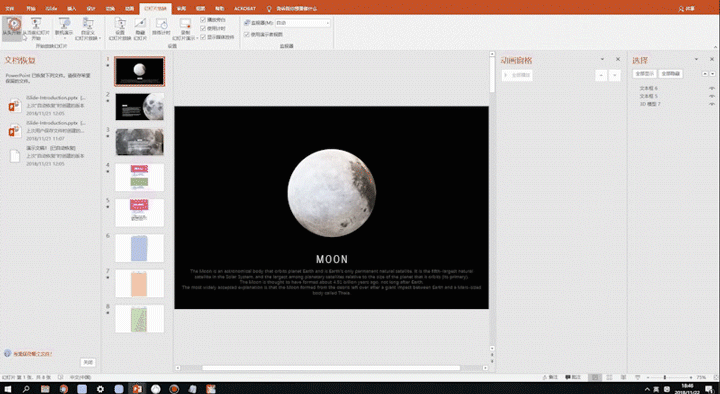Open the ACROBAT tab
Image resolution: width=720 pixels, height=394 pixels.
[x=245, y=8]
